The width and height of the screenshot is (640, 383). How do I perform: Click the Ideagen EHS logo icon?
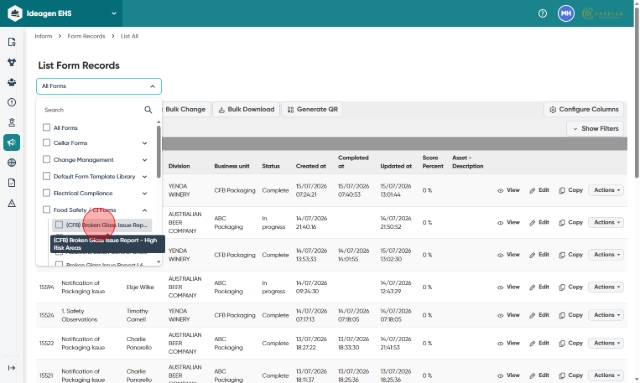tap(15, 13)
